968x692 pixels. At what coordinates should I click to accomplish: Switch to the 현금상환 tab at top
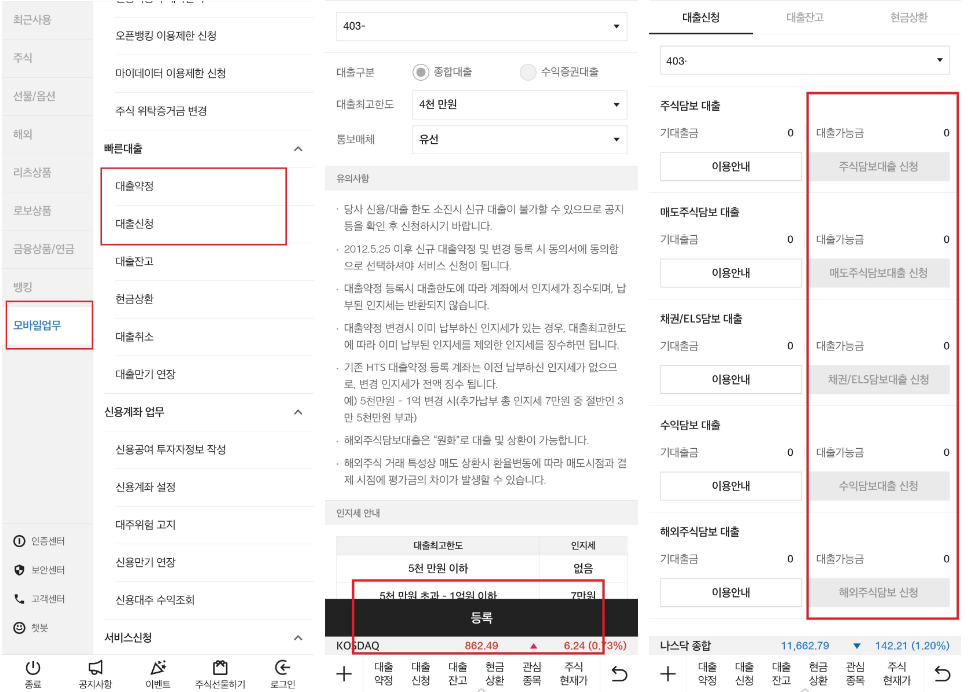908,17
